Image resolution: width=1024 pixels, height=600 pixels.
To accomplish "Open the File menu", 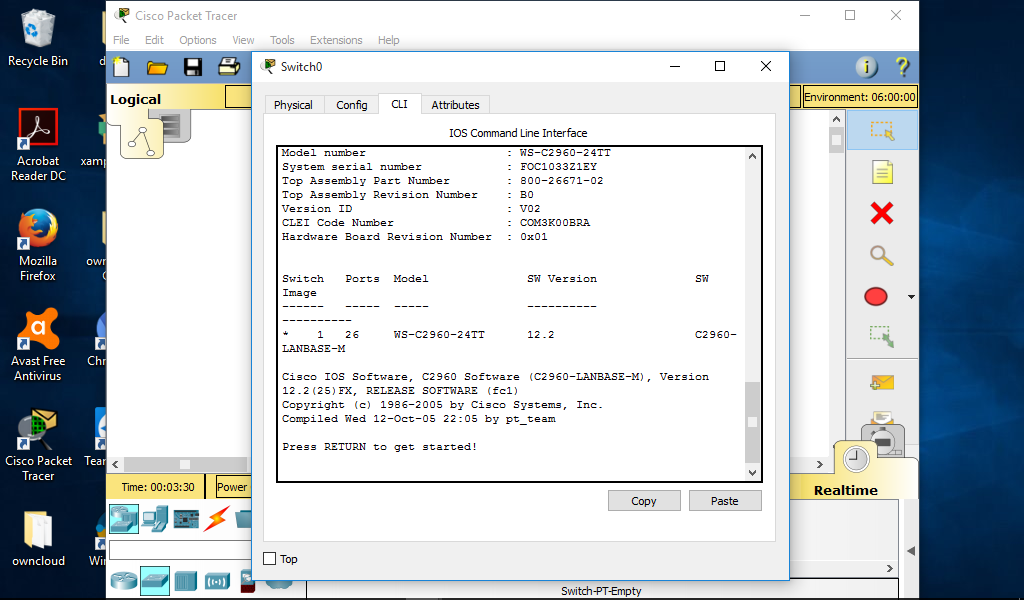I will click(121, 40).
